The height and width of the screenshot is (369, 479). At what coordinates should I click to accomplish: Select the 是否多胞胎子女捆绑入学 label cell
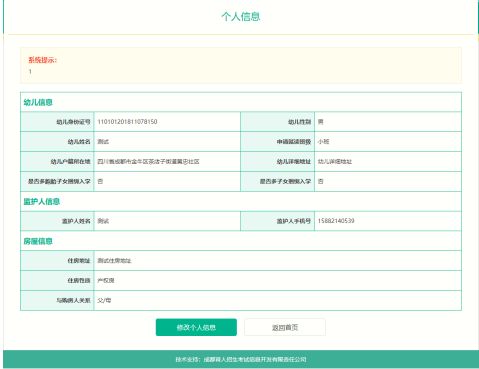click(57, 181)
